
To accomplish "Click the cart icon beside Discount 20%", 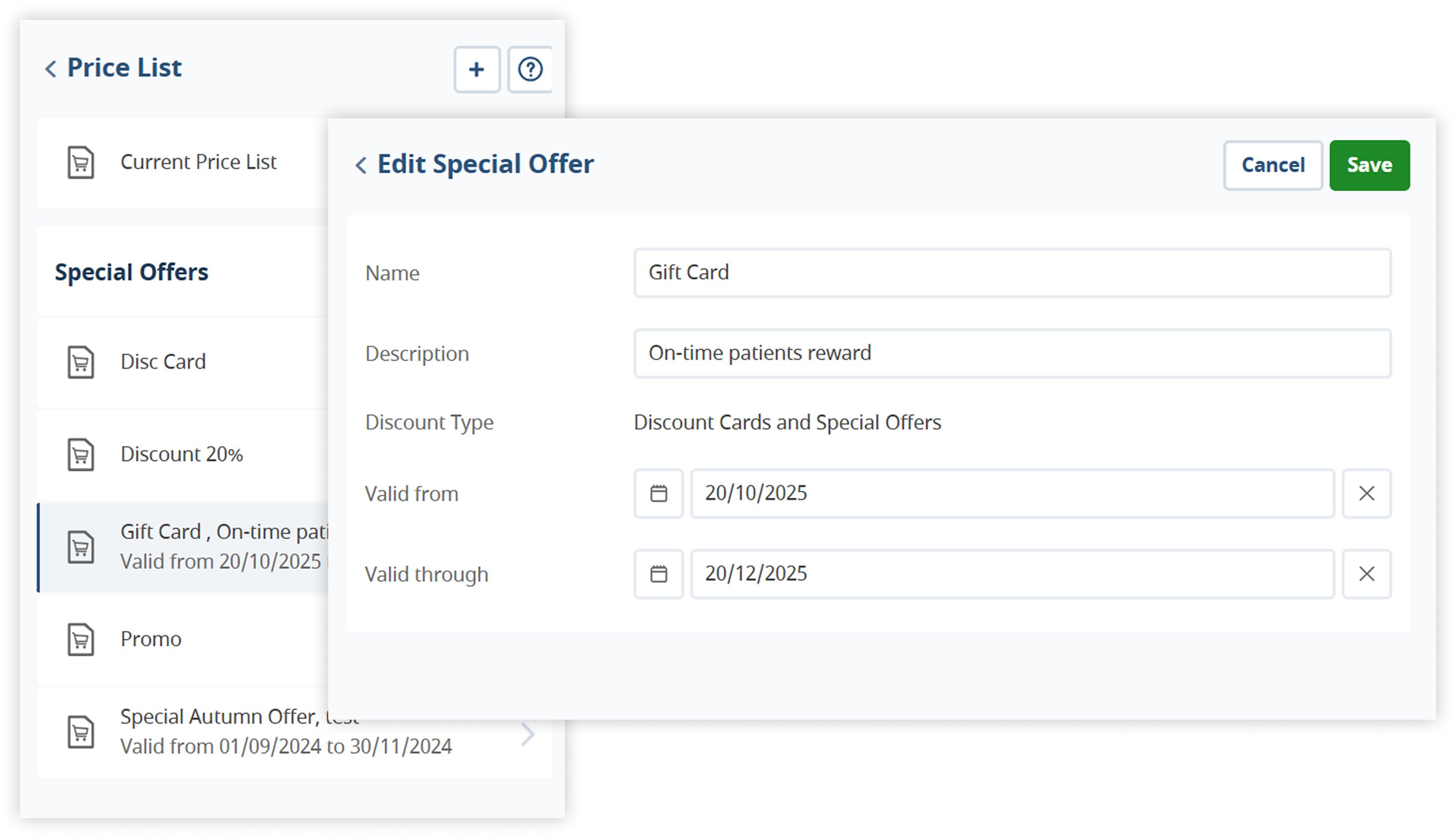I will pos(80,454).
